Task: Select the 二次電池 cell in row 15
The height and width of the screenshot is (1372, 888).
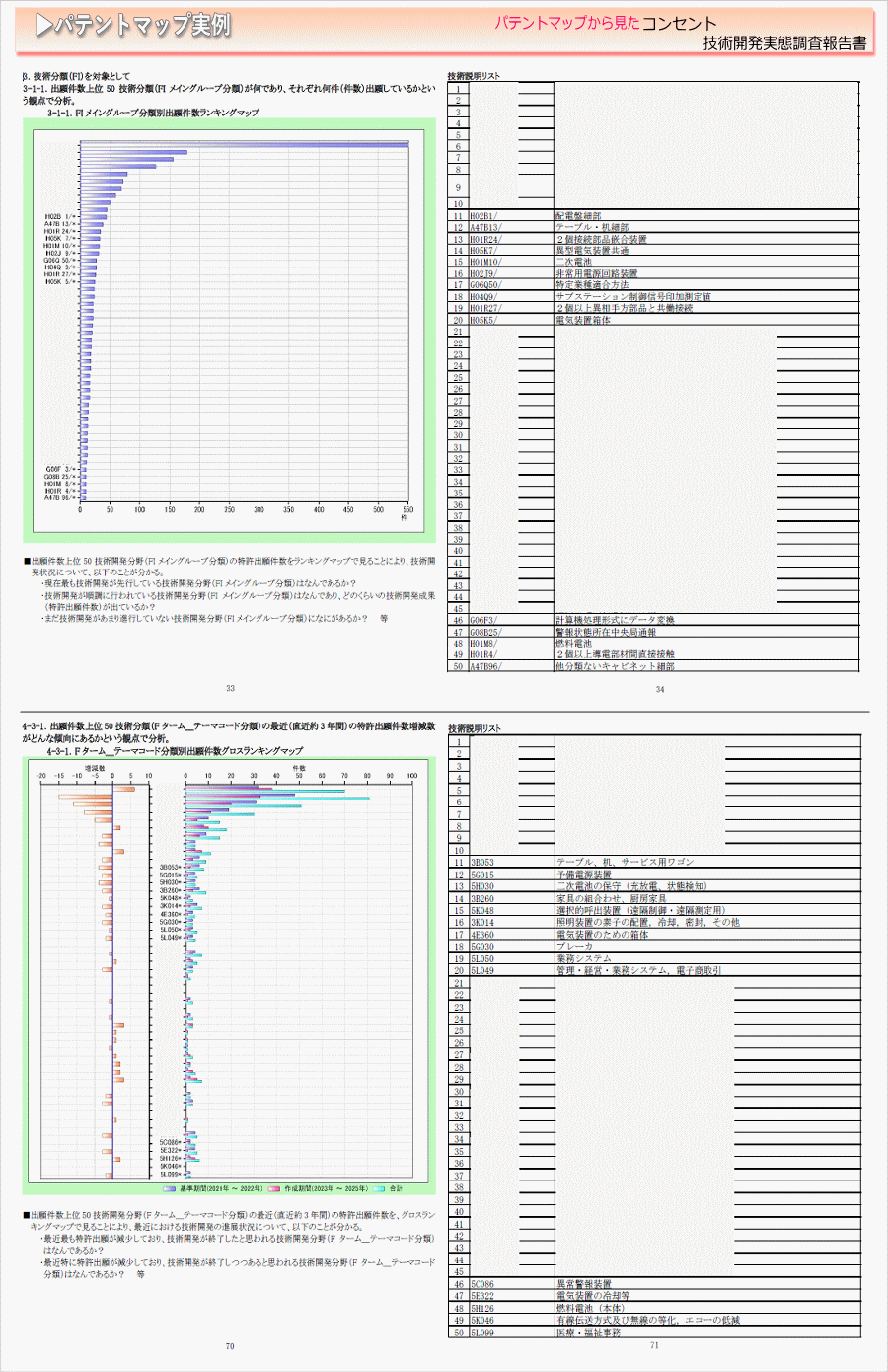Action: point(574,263)
